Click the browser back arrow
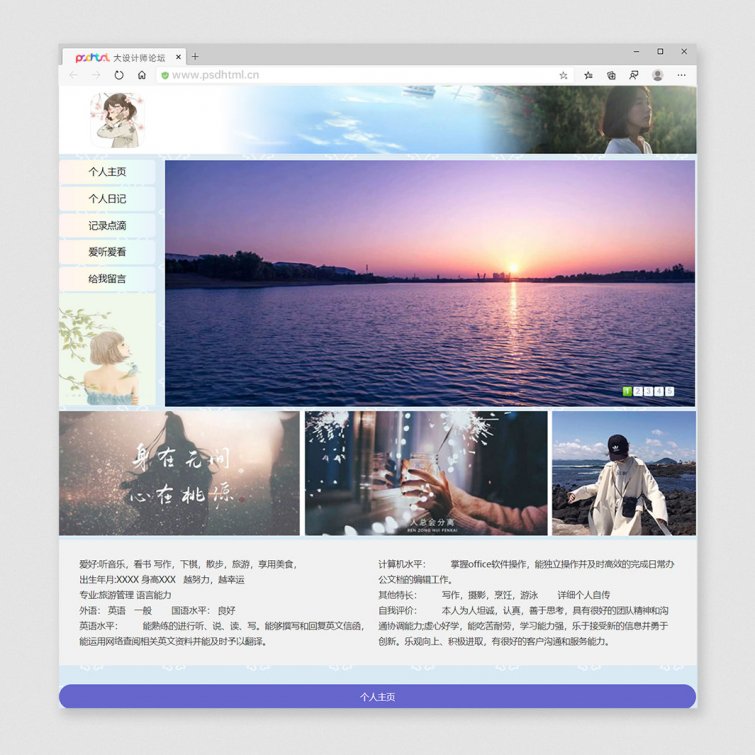755x755 pixels. click(x=73, y=75)
